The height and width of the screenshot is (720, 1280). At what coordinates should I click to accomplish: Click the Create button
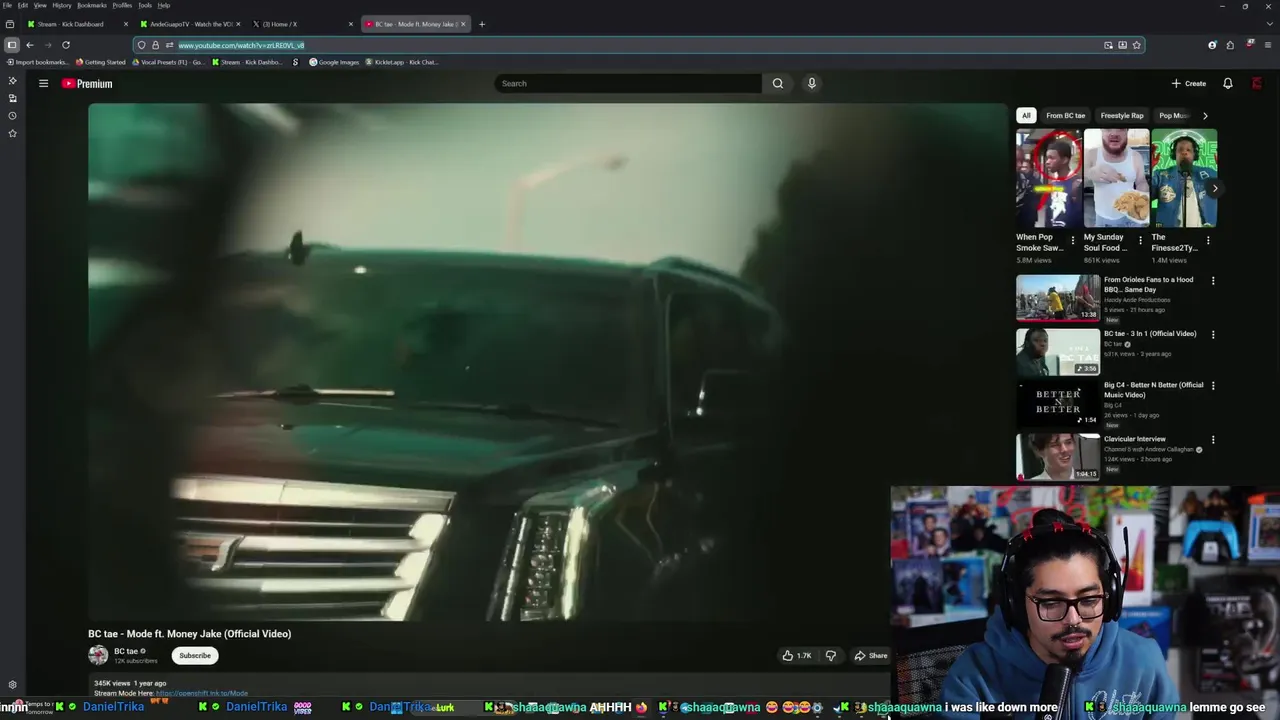coord(1189,83)
